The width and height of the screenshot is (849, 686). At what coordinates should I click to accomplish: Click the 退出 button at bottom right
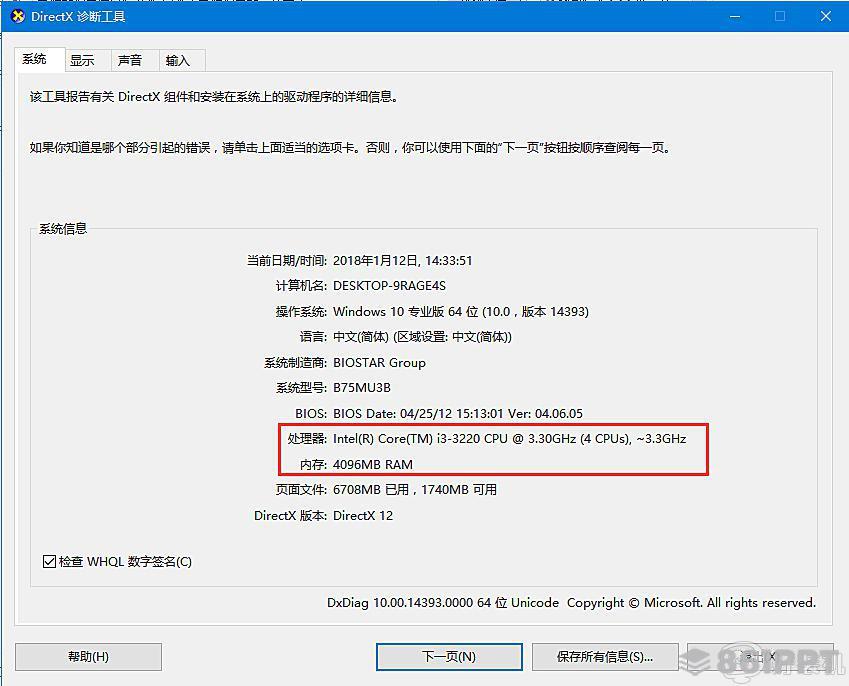pos(760,657)
